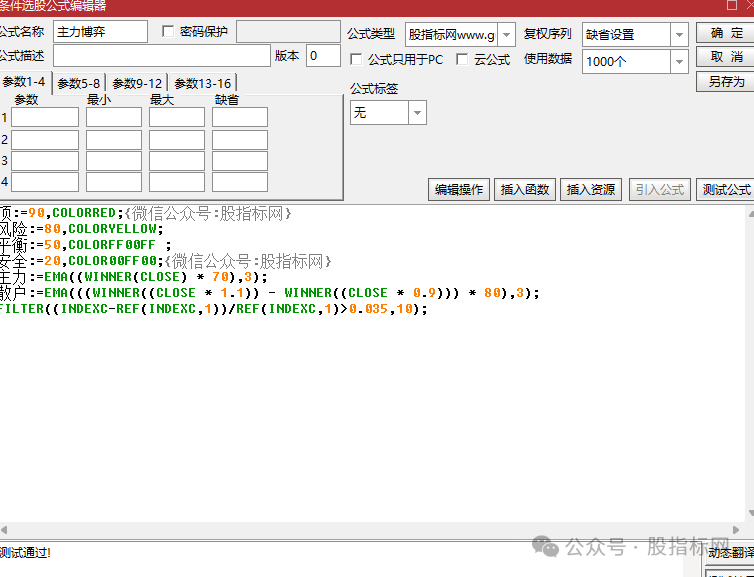Click the 测试通过! status message

click(x=25, y=552)
